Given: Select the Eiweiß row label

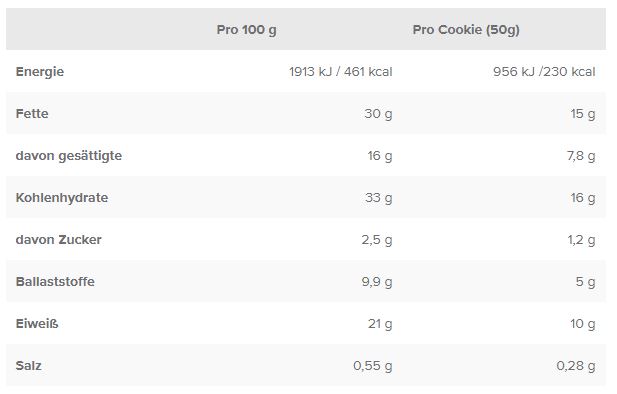Looking at the screenshot, I should pyautogui.click(x=37, y=324).
